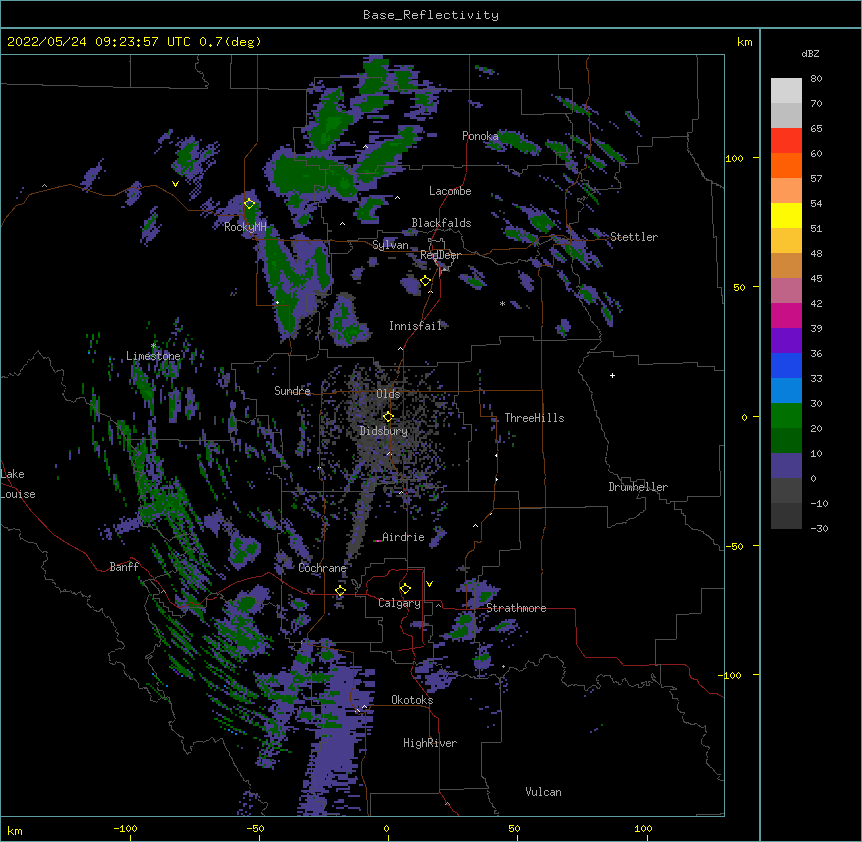The image size is (862, 842).
Task: Pick the white 70 dBZ legend color
Action: (x=786, y=91)
